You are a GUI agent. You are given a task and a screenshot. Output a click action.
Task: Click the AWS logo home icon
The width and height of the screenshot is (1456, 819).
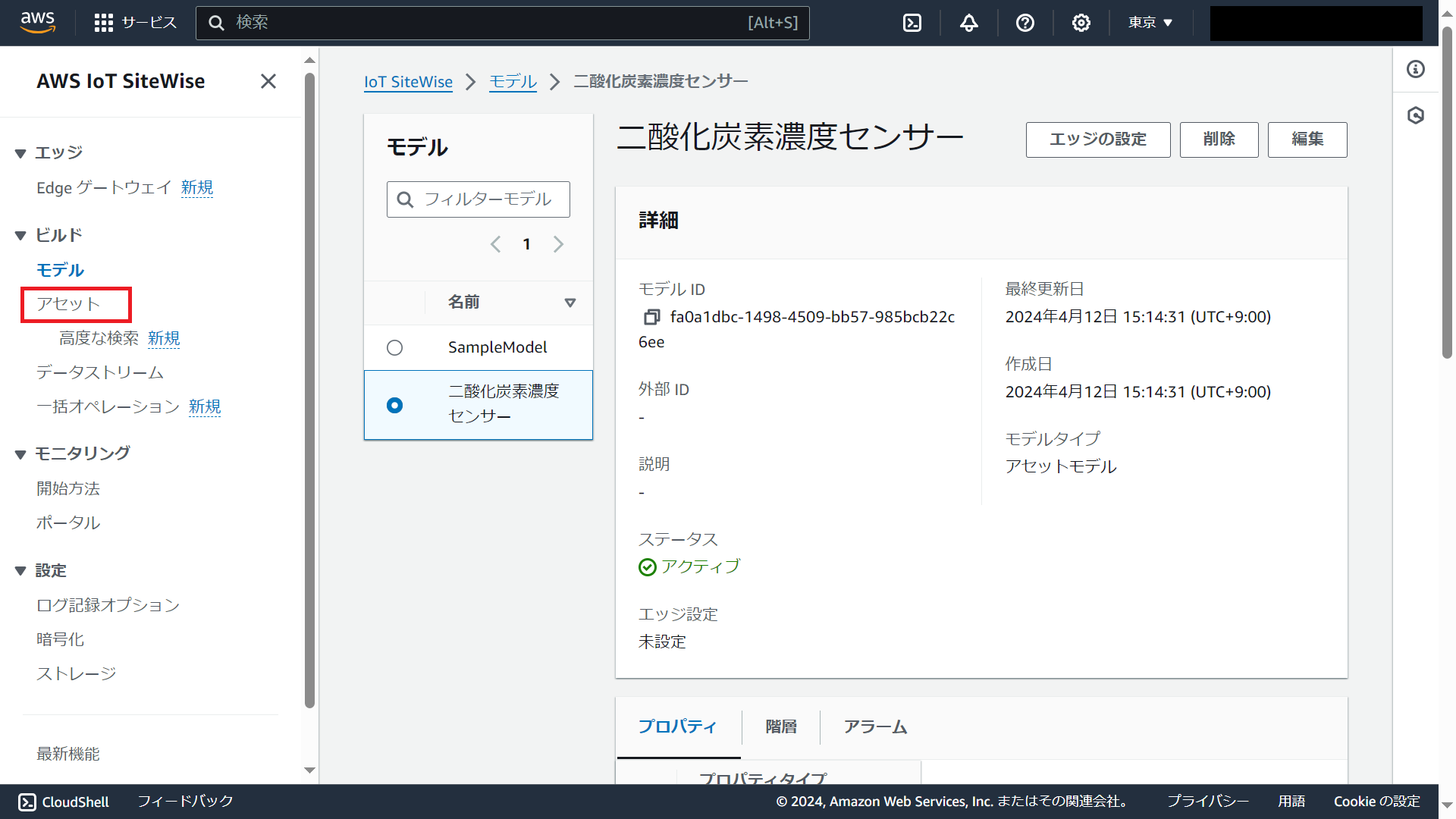click(x=38, y=23)
